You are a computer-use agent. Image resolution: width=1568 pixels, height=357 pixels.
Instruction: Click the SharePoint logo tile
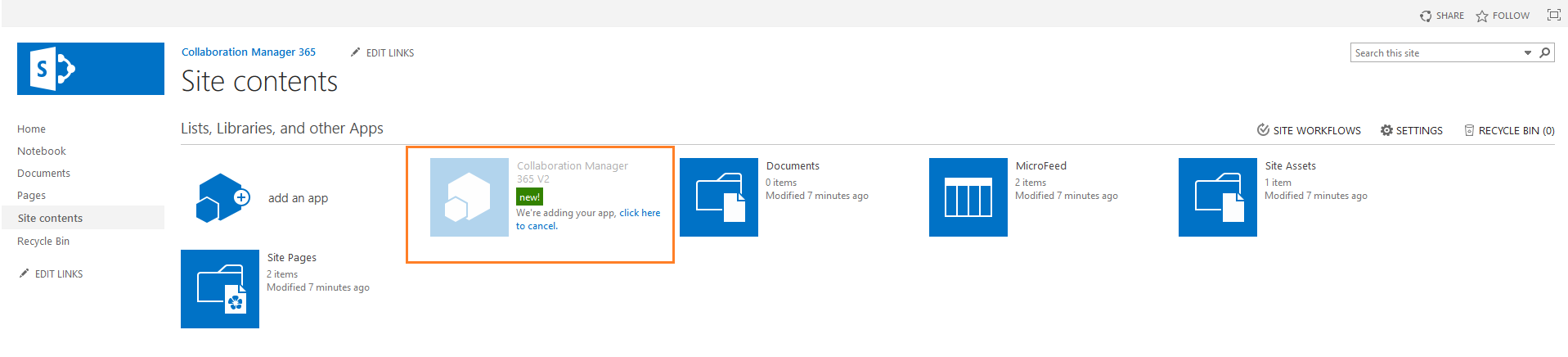91,69
